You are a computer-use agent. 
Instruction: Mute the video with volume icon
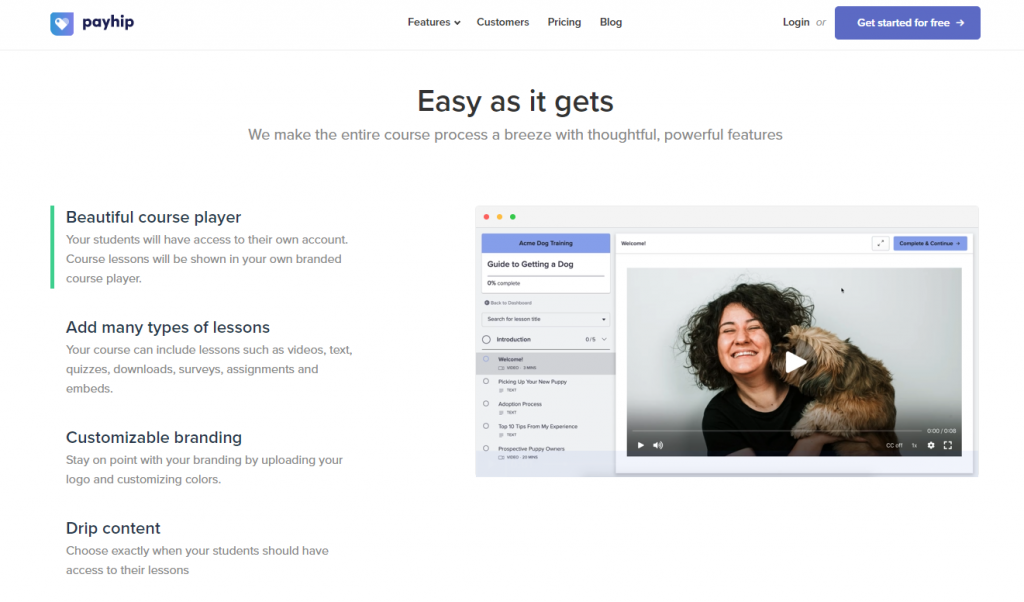658,445
